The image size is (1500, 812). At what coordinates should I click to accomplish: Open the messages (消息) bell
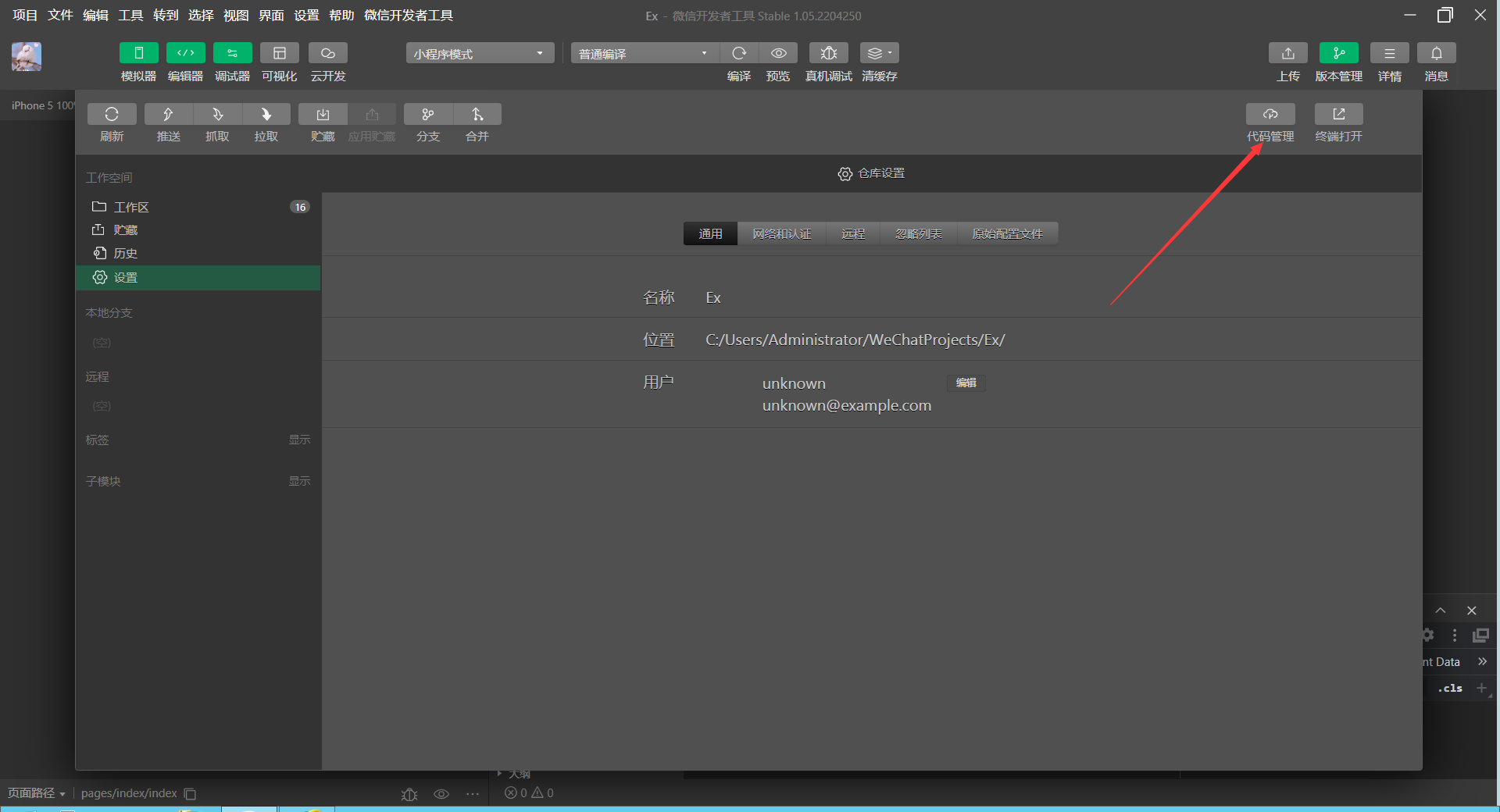(1436, 53)
